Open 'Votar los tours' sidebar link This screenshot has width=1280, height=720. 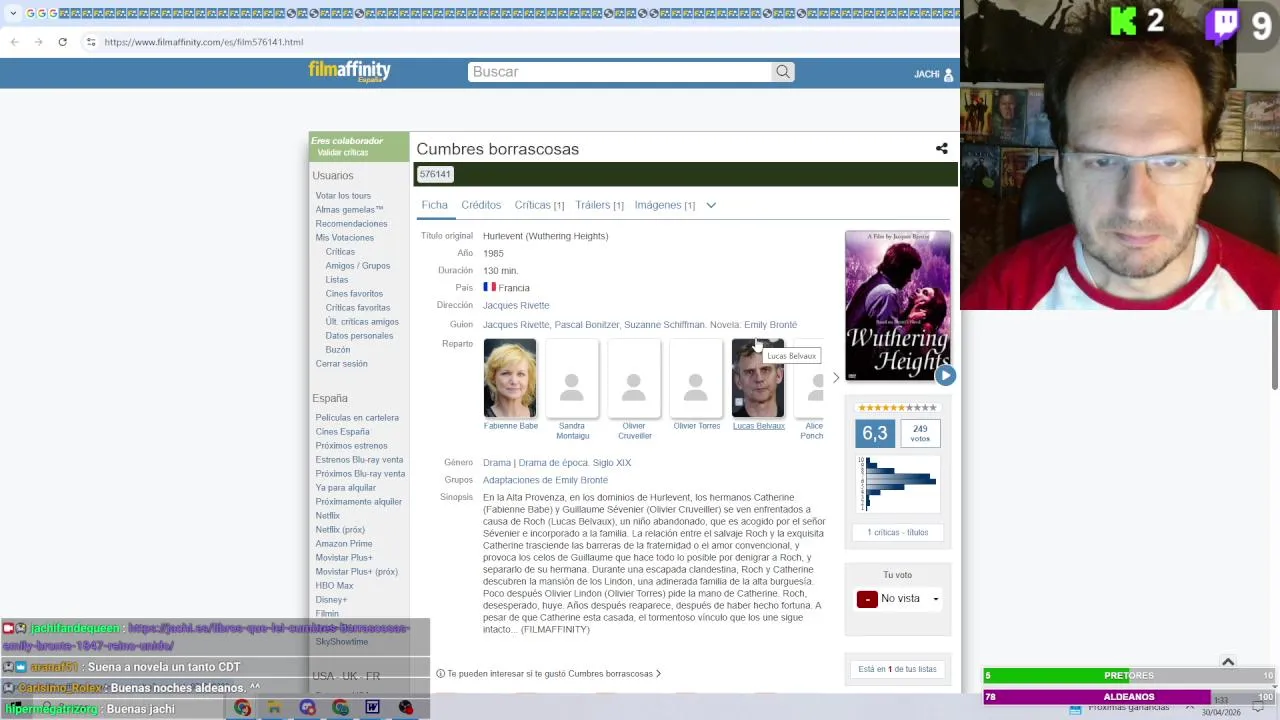click(343, 196)
